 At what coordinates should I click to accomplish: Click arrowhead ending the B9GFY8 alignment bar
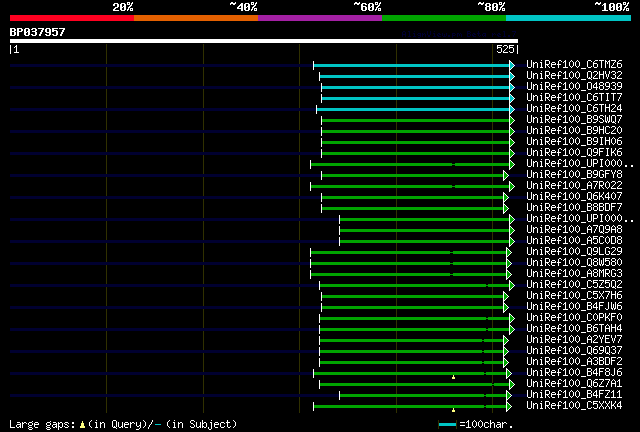(506, 176)
